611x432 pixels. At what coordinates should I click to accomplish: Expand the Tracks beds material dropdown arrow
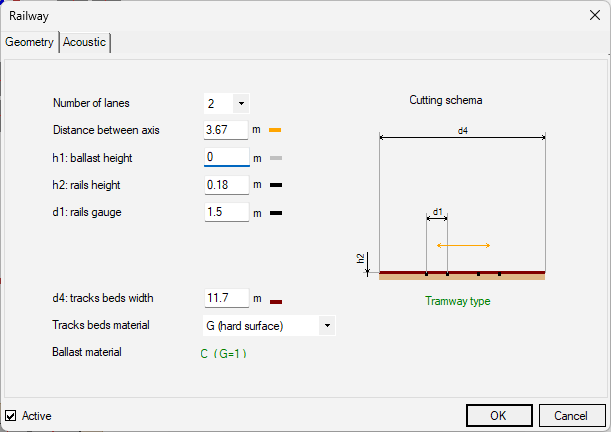coord(327,326)
